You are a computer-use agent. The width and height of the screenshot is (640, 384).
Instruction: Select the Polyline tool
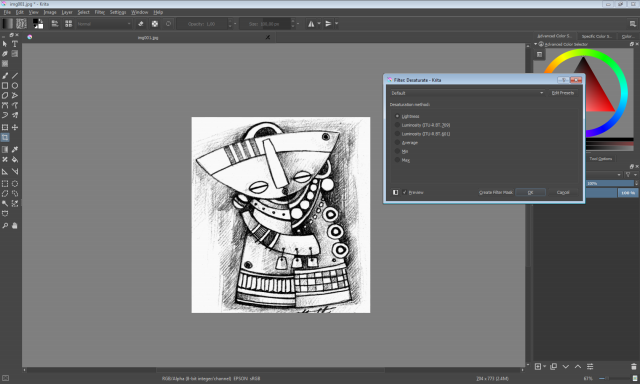15,95
